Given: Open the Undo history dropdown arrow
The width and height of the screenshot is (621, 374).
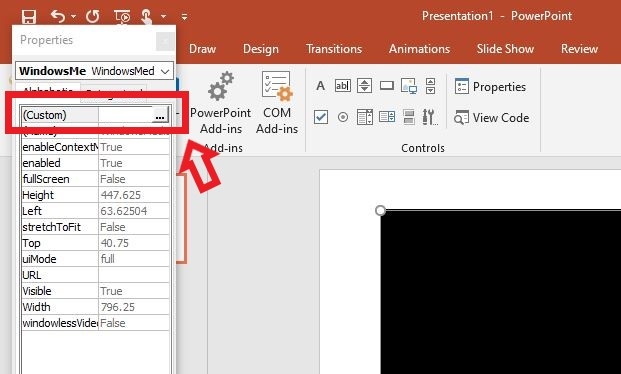Looking at the screenshot, I should (74, 17).
